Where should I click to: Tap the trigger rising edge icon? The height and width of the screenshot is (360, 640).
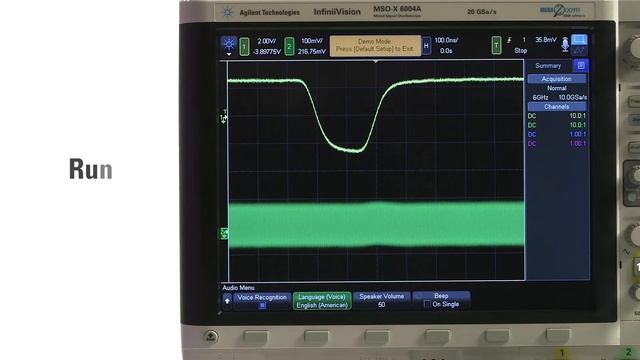(x=509, y=40)
